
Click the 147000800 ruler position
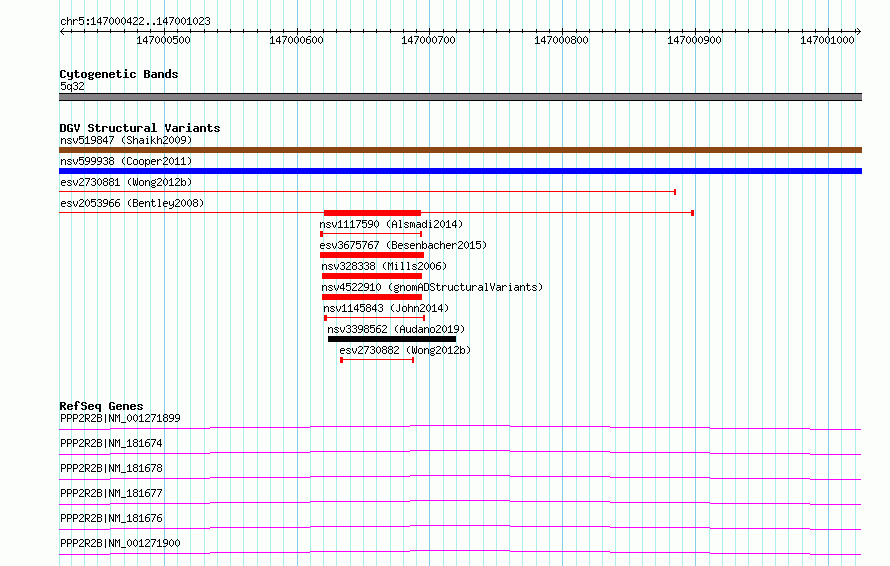coord(561,40)
